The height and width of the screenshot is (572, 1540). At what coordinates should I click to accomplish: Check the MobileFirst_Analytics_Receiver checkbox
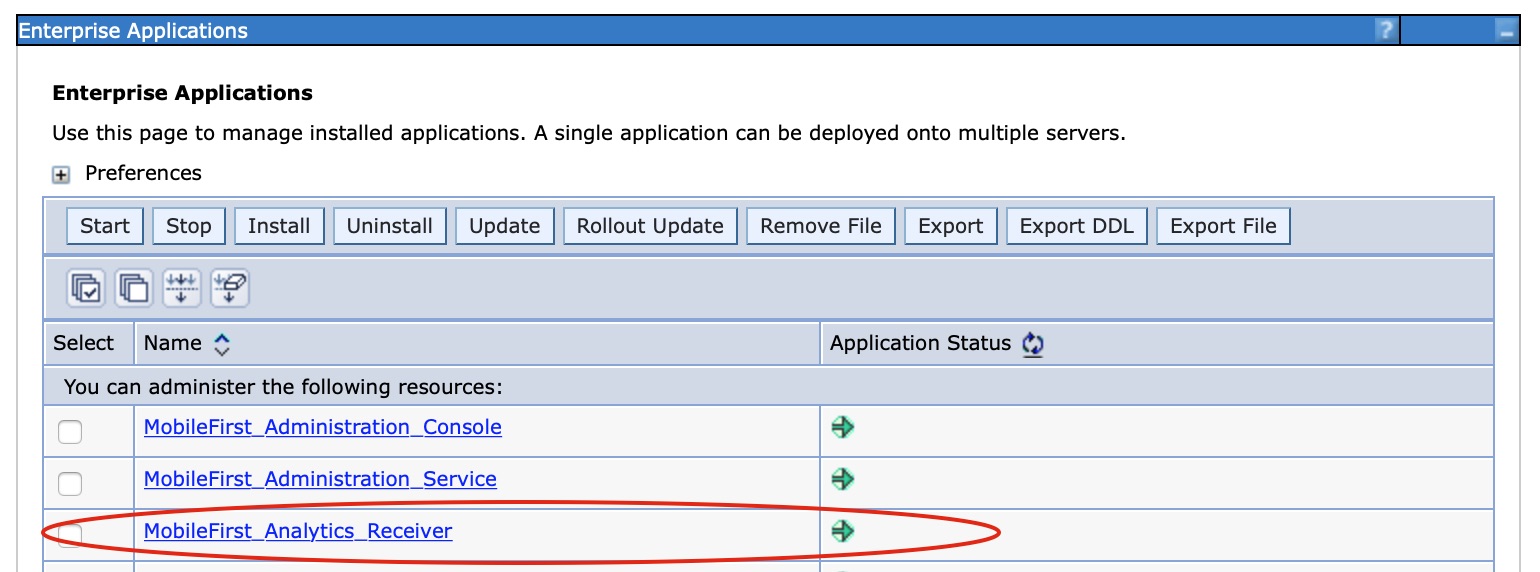coord(70,536)
